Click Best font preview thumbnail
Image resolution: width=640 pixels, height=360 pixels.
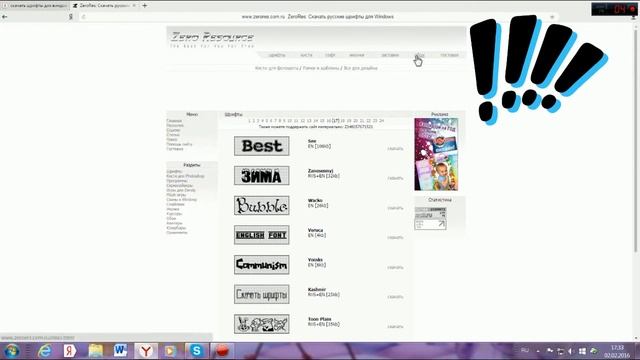262,146
